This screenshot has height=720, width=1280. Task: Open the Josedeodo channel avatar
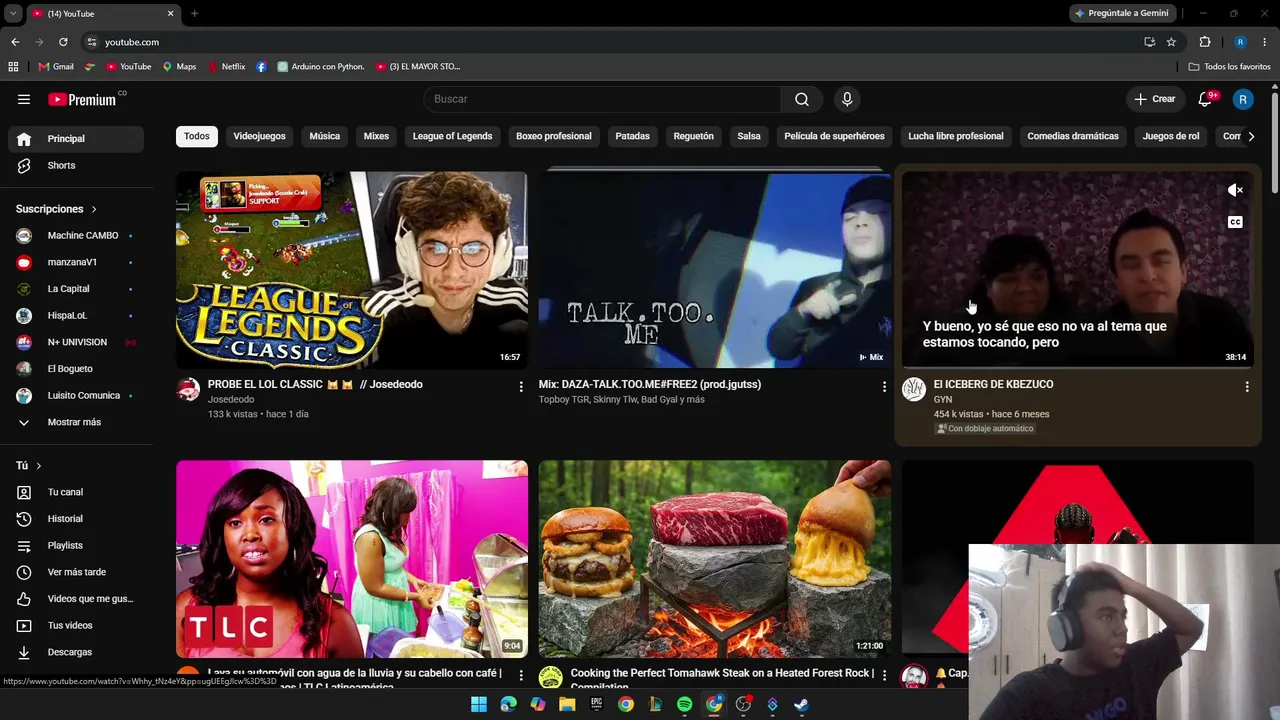pyautogui.click(x=188, y=389)
